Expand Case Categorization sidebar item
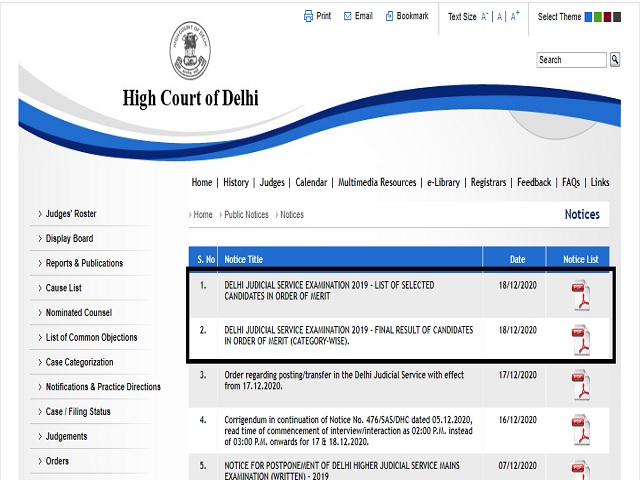Viewport: 640px width, 480px height. click(80, 362)
